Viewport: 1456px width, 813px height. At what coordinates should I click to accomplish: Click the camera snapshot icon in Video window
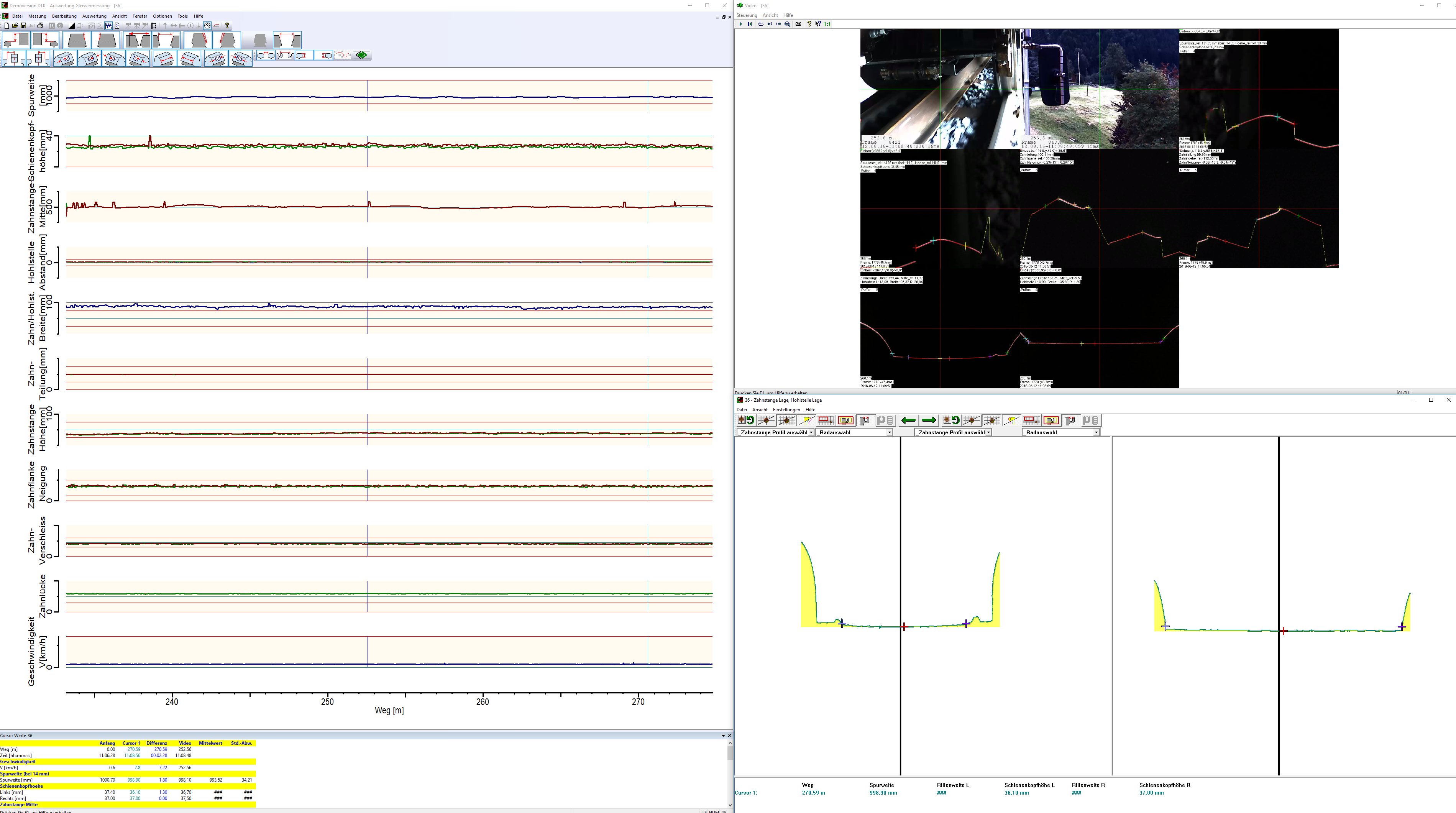[x=798, y=24]
